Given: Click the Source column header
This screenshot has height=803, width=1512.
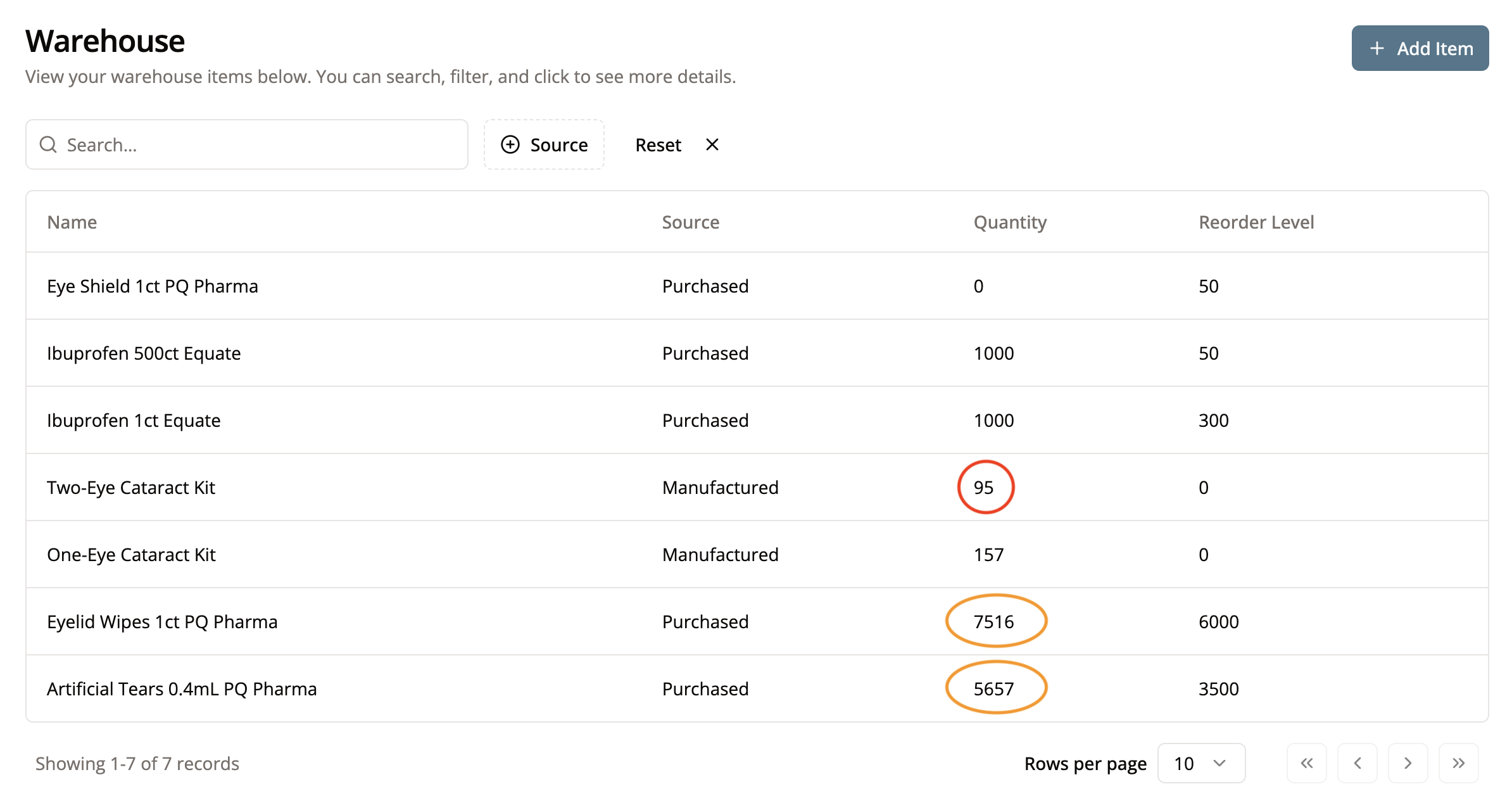Looking at the screenshot, I should point(690,222).
